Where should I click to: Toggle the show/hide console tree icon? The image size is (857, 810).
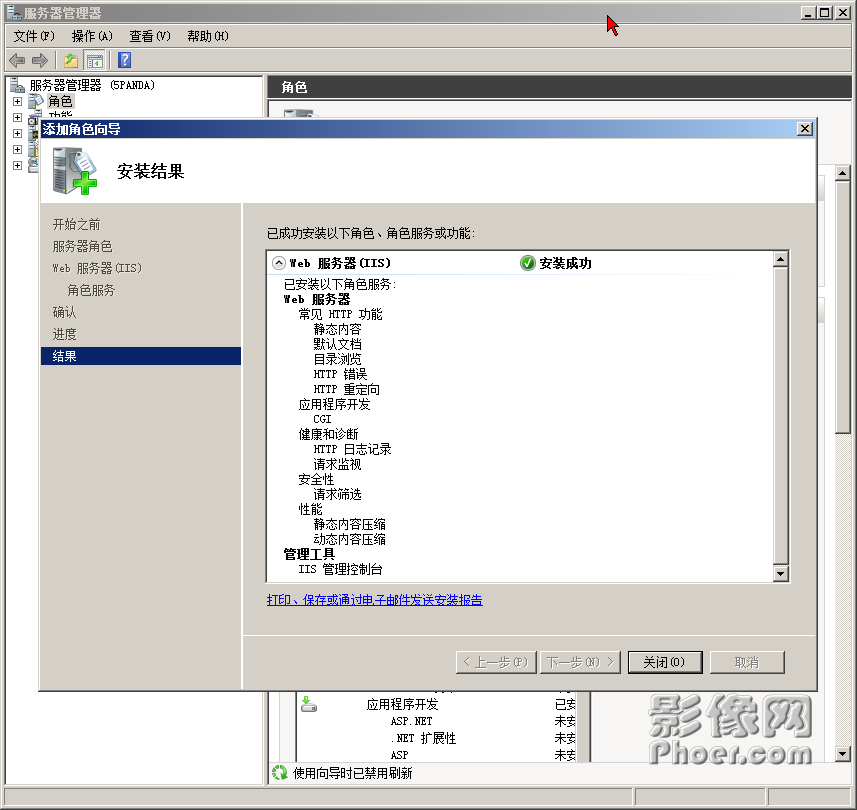click(x=95, y=60)
